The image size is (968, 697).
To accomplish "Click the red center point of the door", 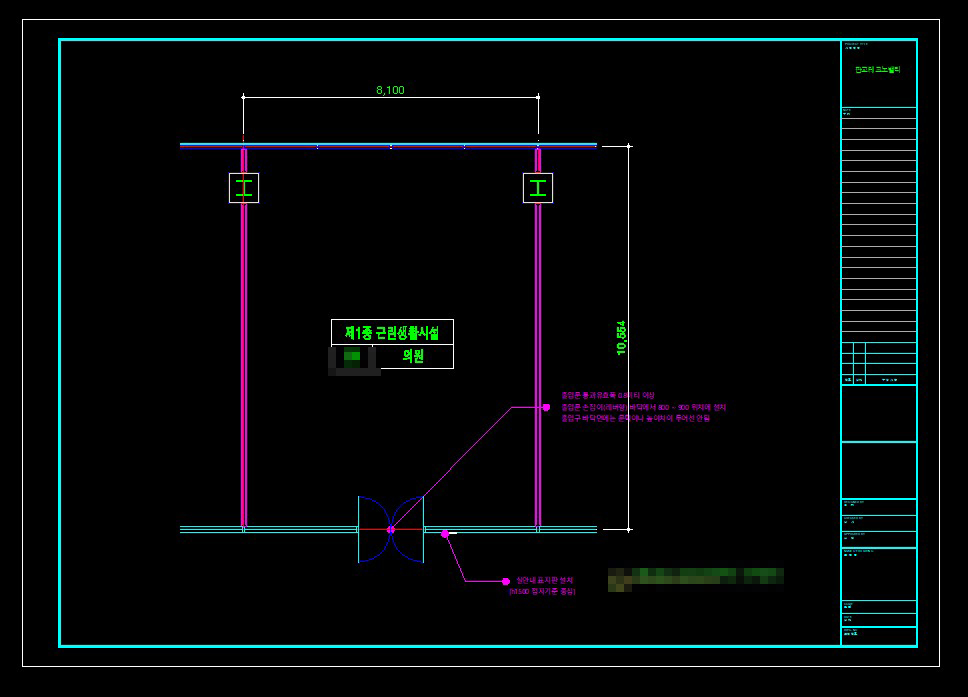I will 391,529.
